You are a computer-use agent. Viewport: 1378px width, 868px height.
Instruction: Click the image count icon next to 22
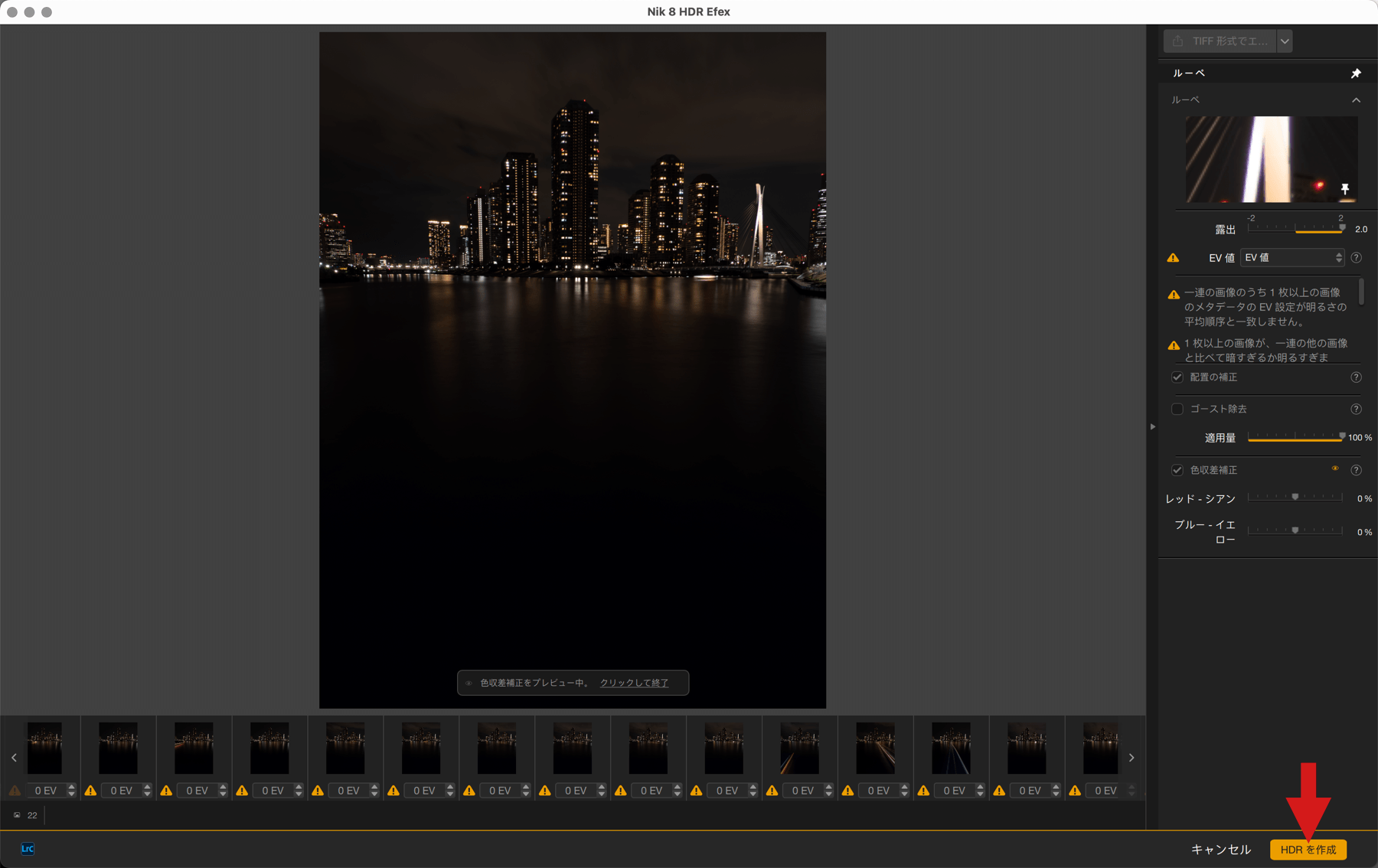[x=17, y=815]
